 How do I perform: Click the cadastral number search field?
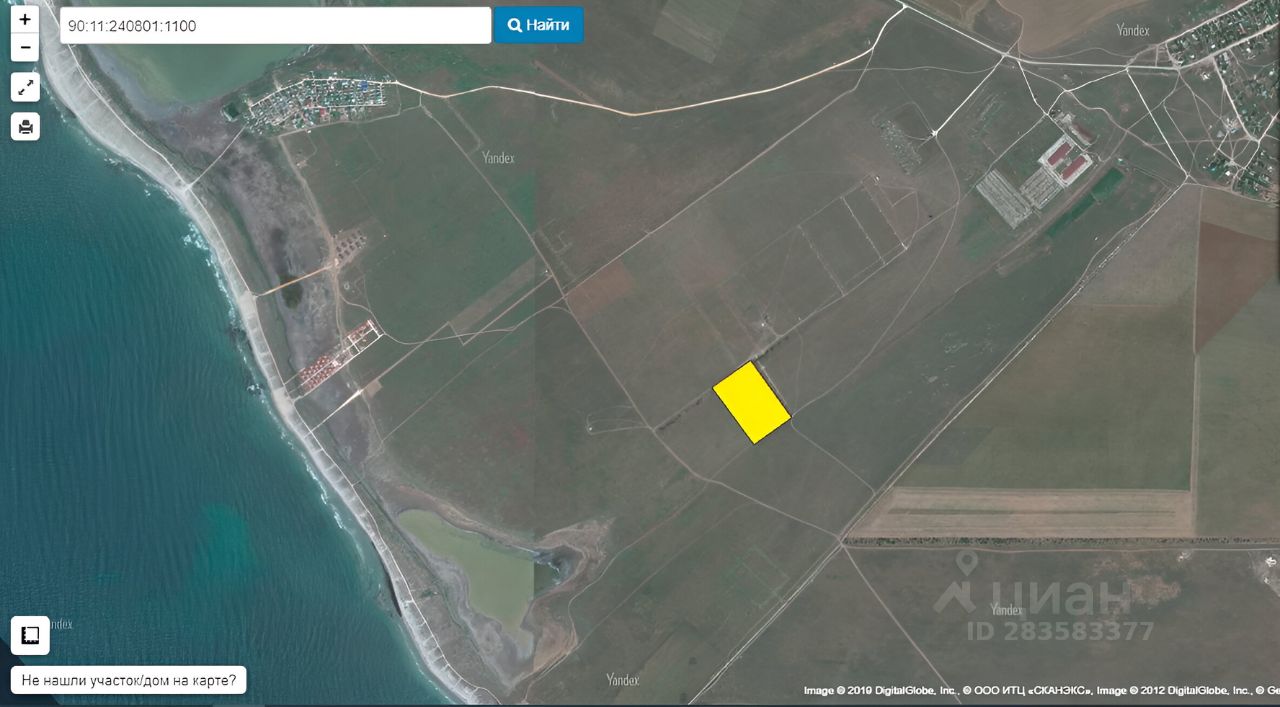pyautogui.click(x=275, y=26)
